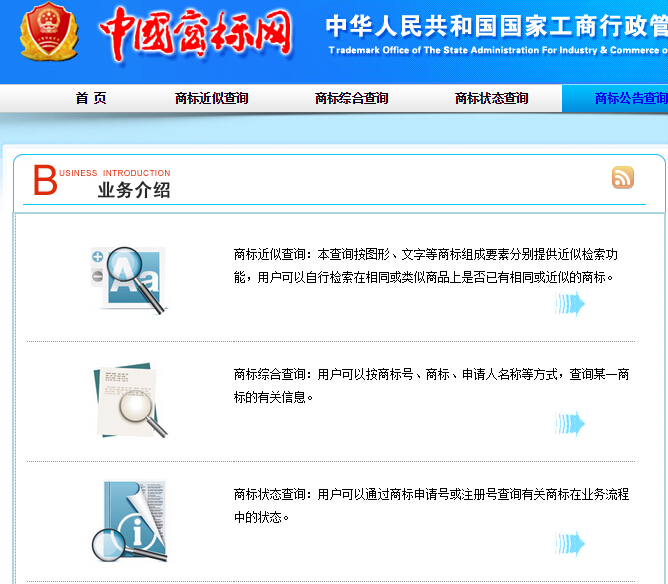Go to 首页 in navigation bar
668x584 pixels.
coord(91,98)
